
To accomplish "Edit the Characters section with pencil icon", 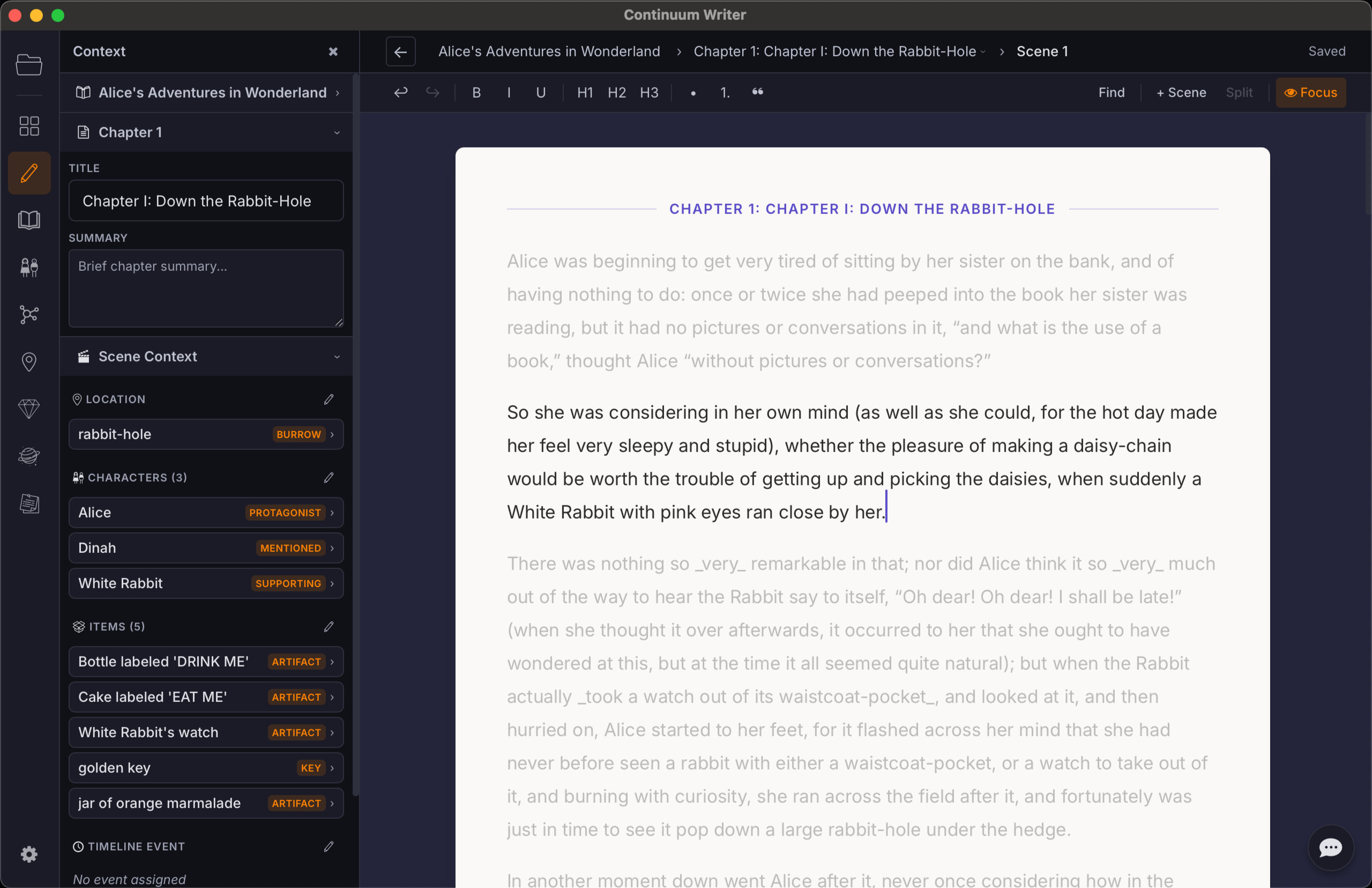I will coord(329,477).
